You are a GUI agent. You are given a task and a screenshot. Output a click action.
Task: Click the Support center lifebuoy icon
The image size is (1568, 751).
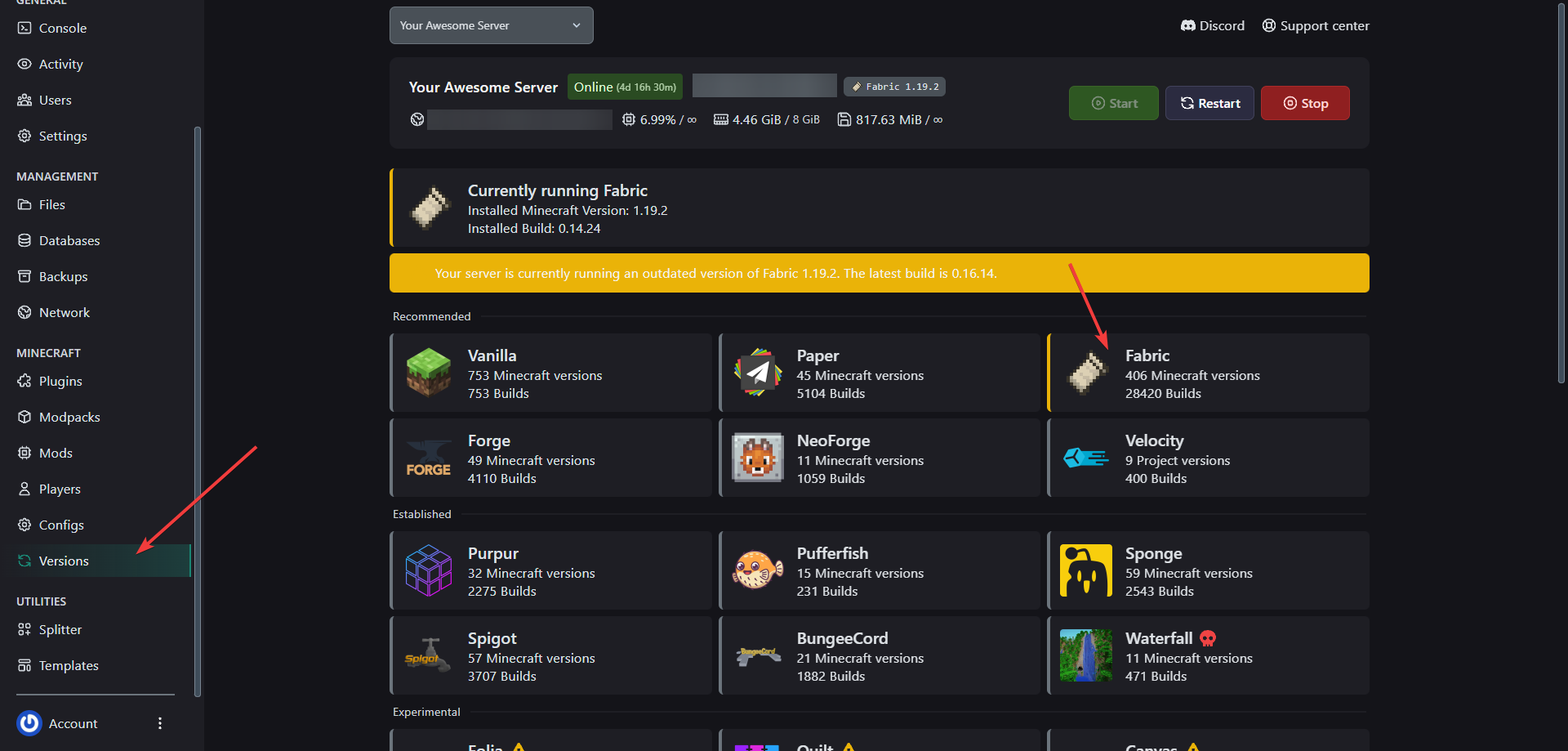point(1269,25)
